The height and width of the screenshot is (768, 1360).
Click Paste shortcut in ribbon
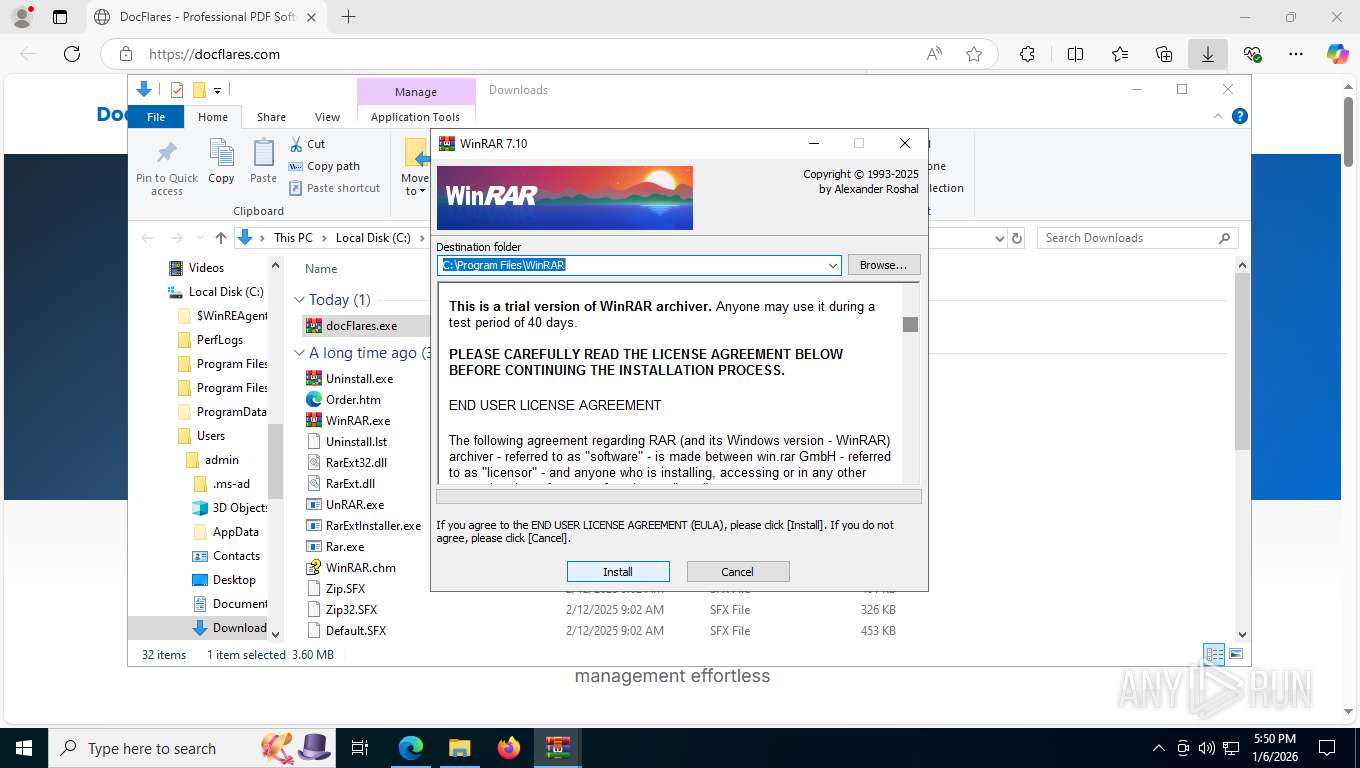coord(335,188)
